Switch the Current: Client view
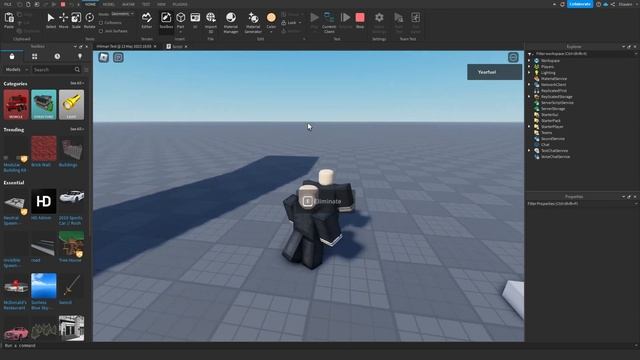 [329, 22]
